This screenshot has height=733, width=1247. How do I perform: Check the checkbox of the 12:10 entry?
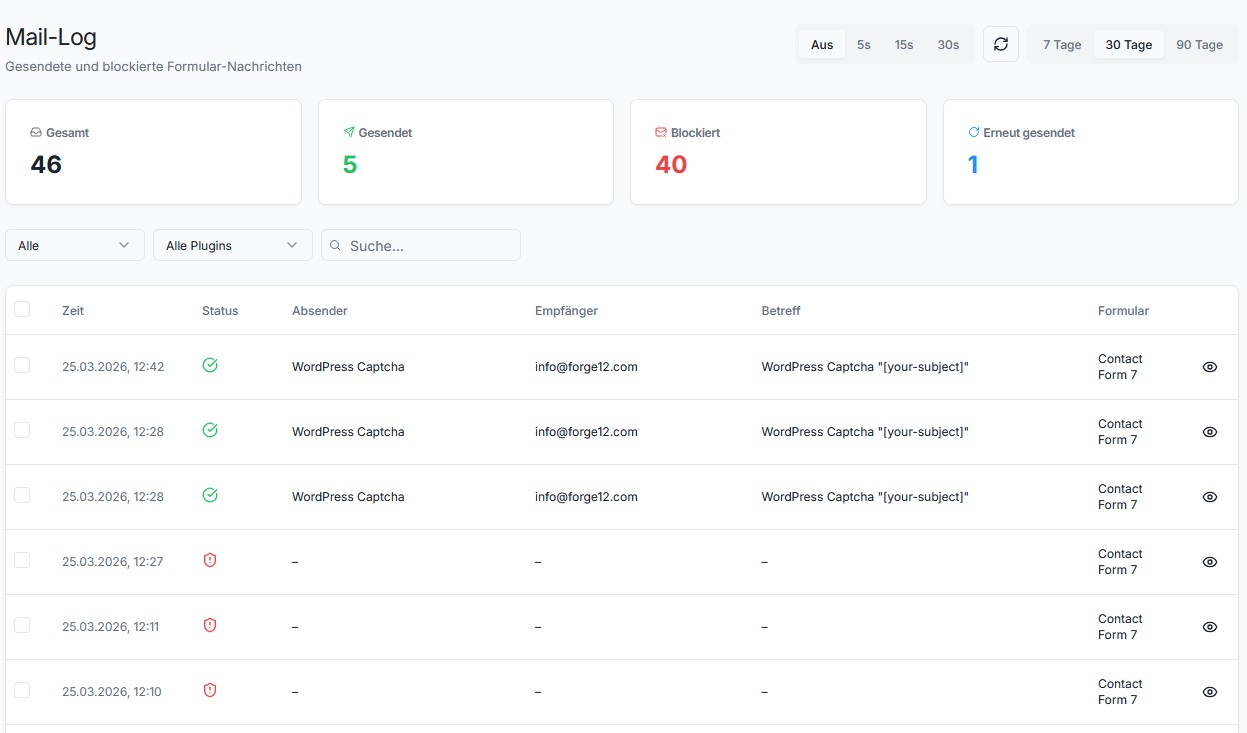pyautogui.click(x=22, y=690)
